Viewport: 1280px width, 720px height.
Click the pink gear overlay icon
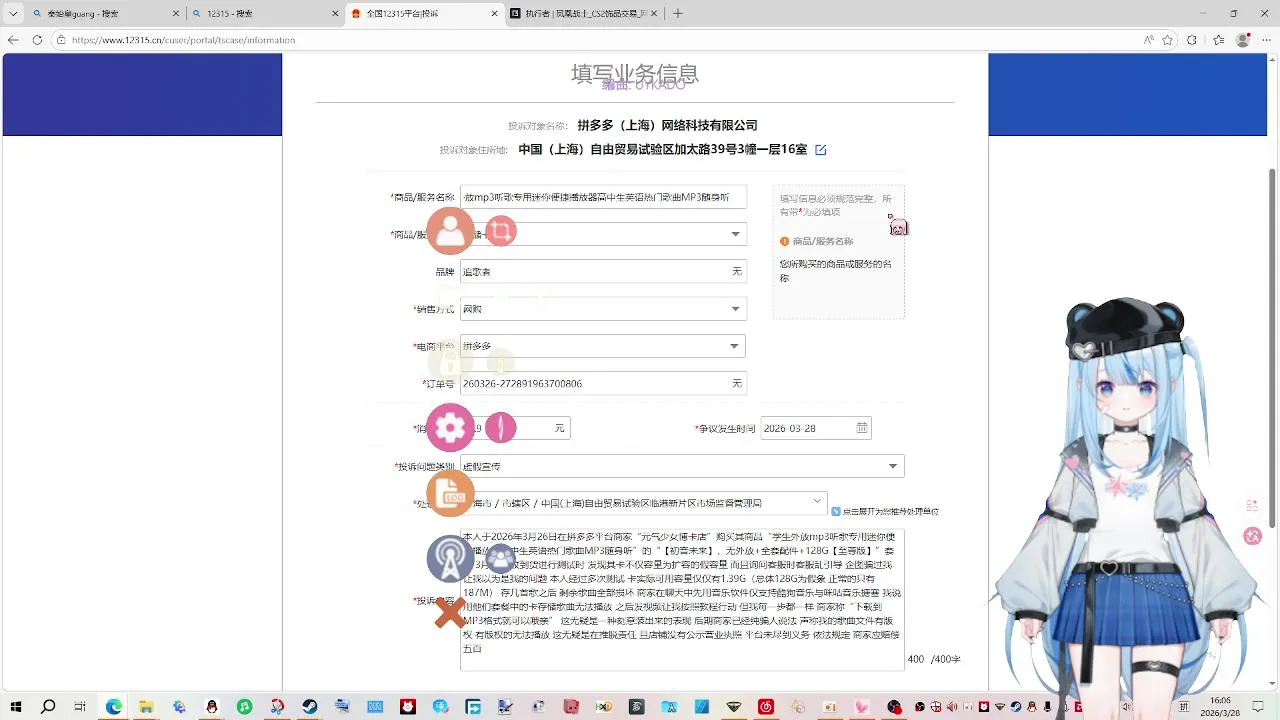450,428
